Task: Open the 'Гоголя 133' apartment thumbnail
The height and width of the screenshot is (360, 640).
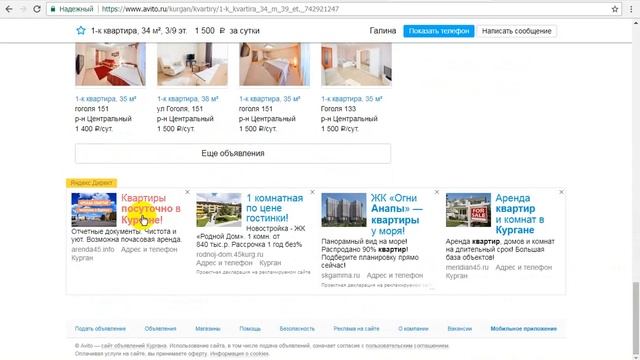Action: 356,64
